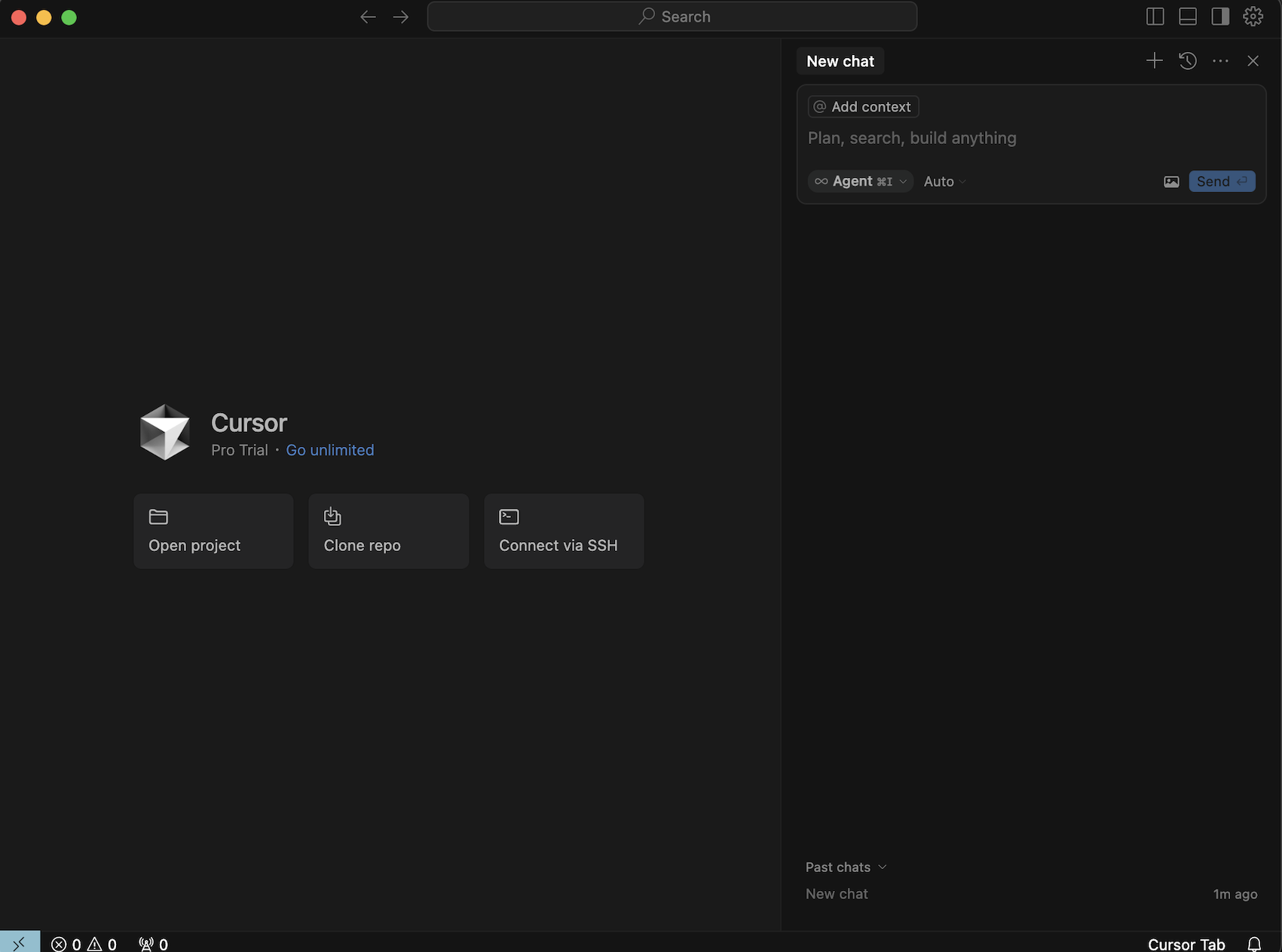This screenshot has width=1282, height=952.
Task: Open the Agent mode dropdown
Action: (x=861, y=182)
